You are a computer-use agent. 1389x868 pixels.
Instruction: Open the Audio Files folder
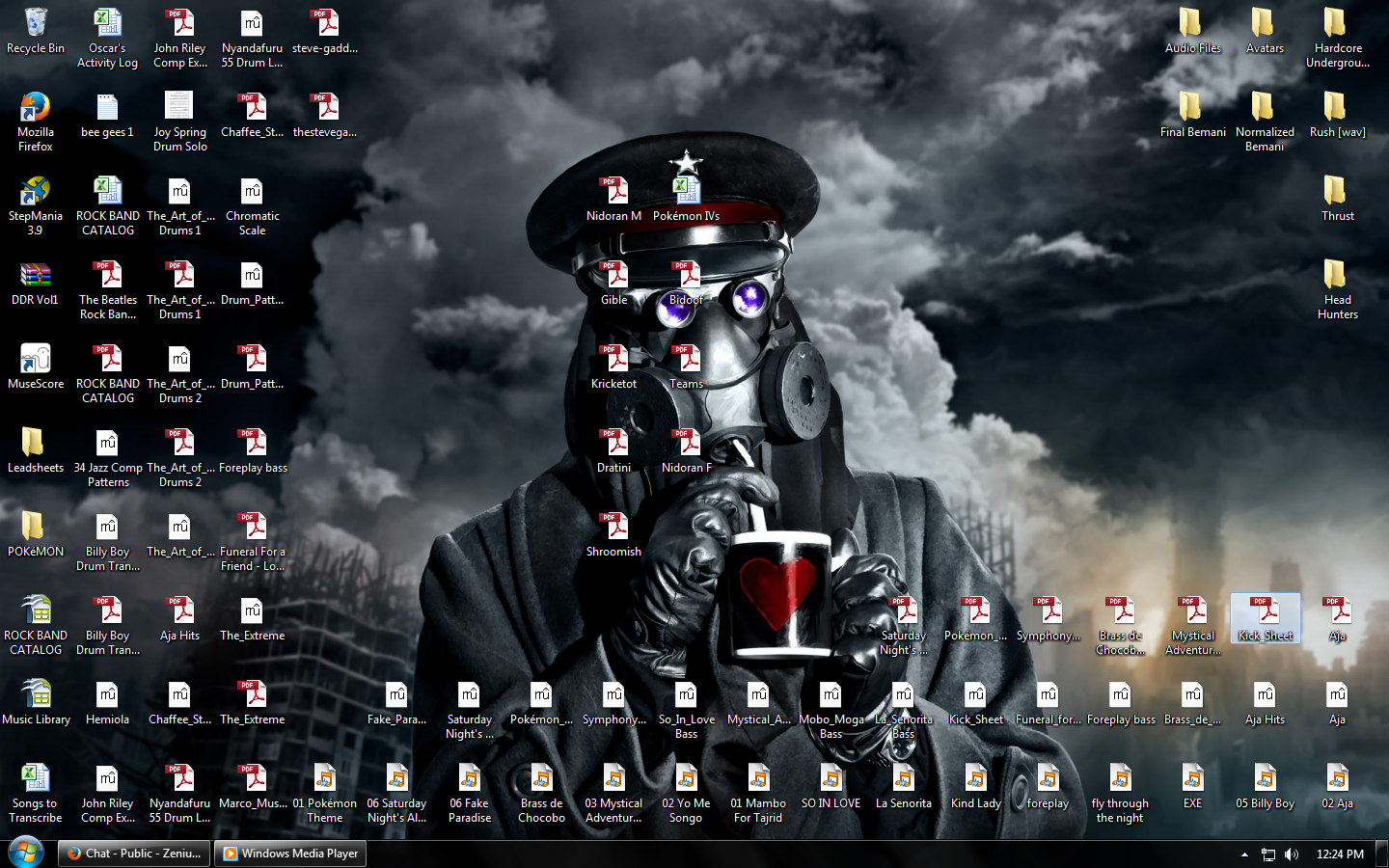pos(1192,31)
